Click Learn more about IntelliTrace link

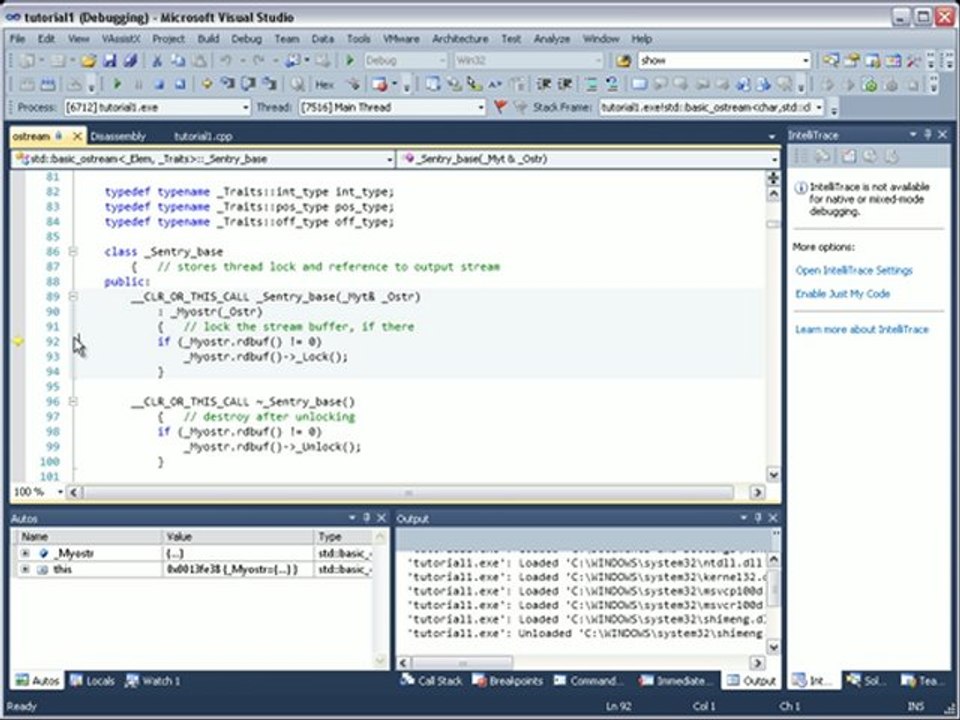861,329
